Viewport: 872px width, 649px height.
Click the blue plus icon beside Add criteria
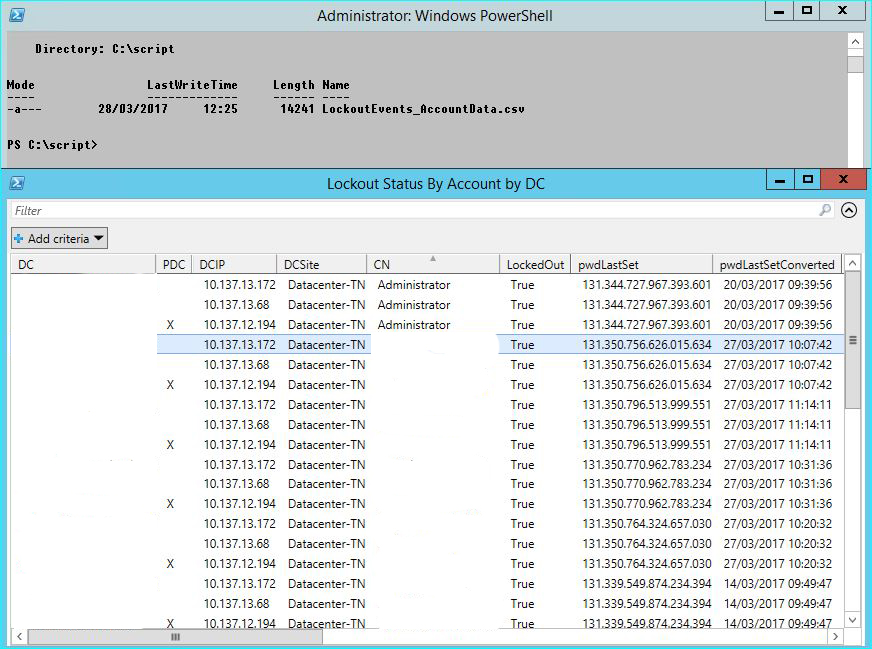coord(19,239)
